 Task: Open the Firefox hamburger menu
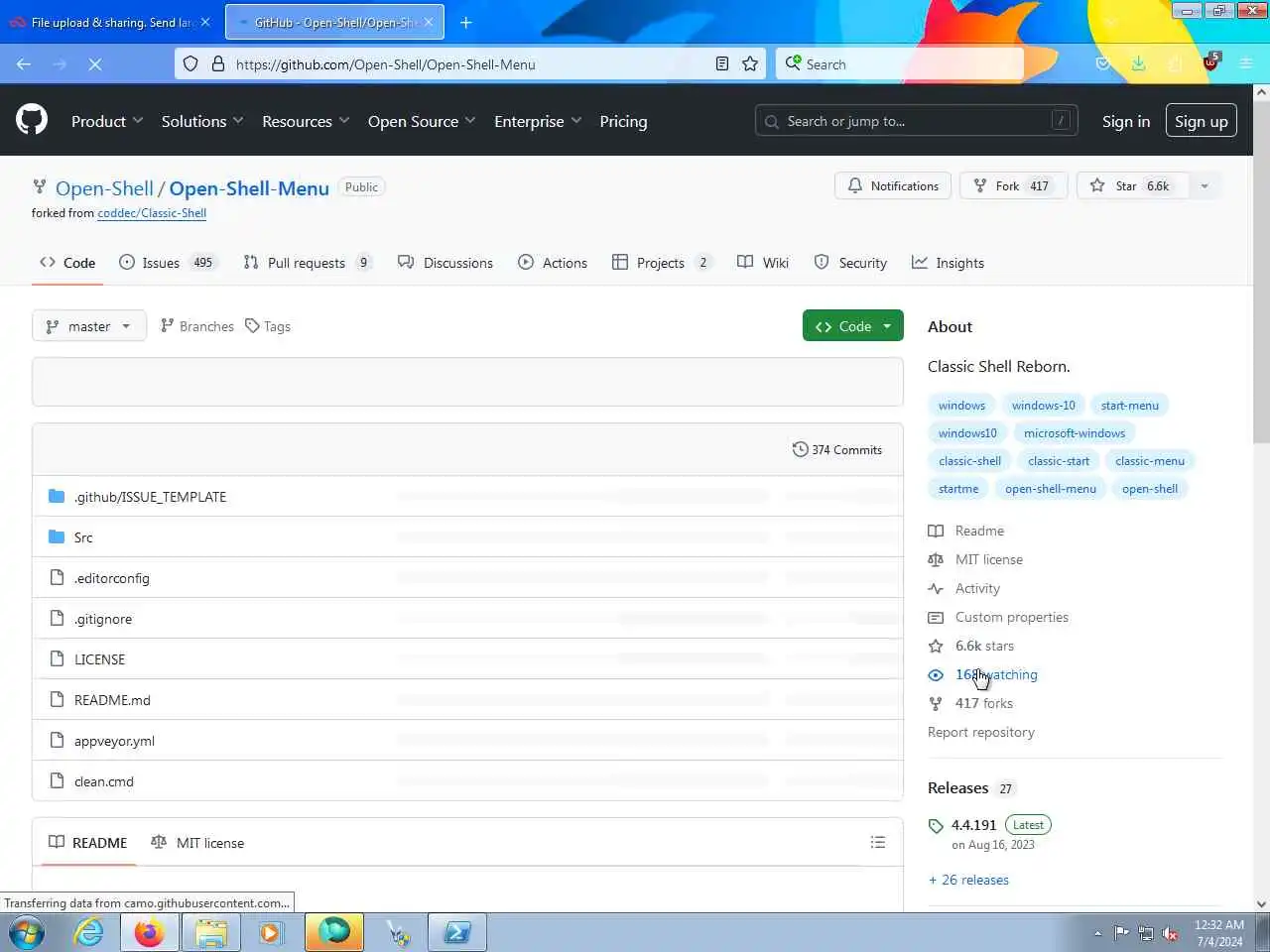[x=1246, y=63]
